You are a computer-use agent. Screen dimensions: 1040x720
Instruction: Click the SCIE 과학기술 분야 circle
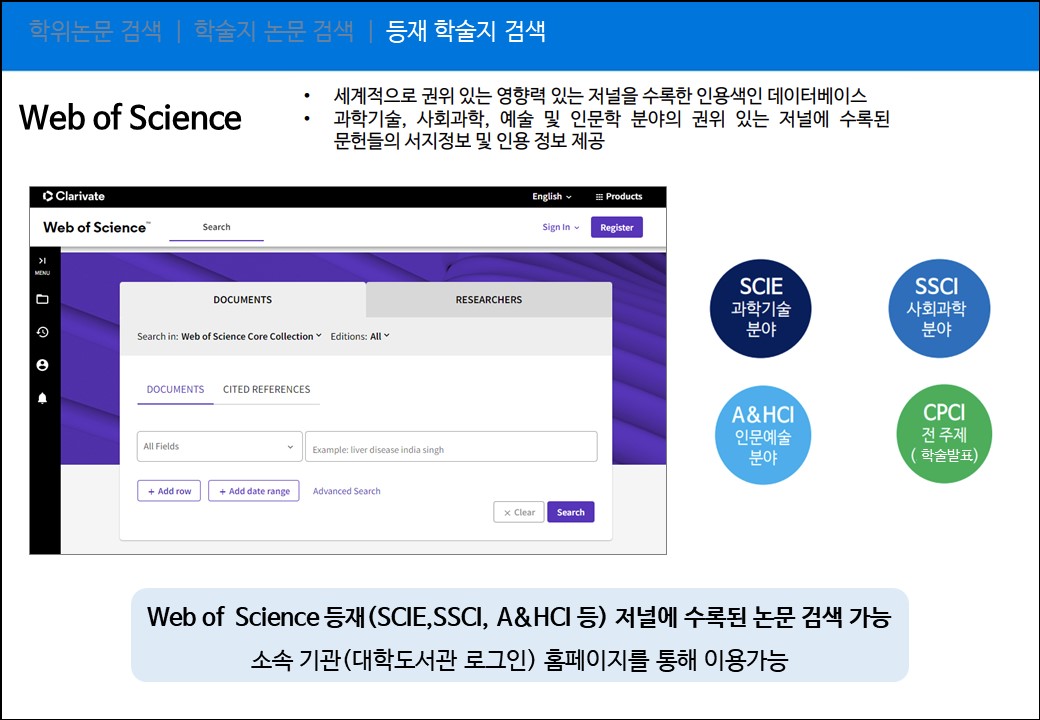point(761,308)
